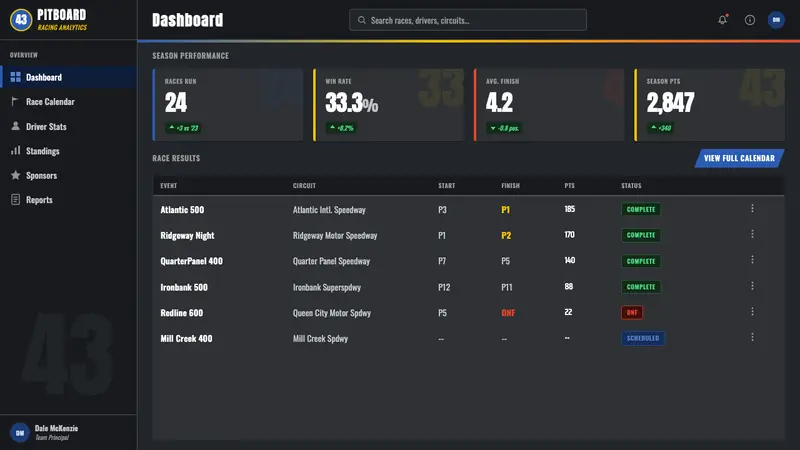Click View Full Calendar button
The height and width of the screenshot is (450, 800).
(739, 158)
